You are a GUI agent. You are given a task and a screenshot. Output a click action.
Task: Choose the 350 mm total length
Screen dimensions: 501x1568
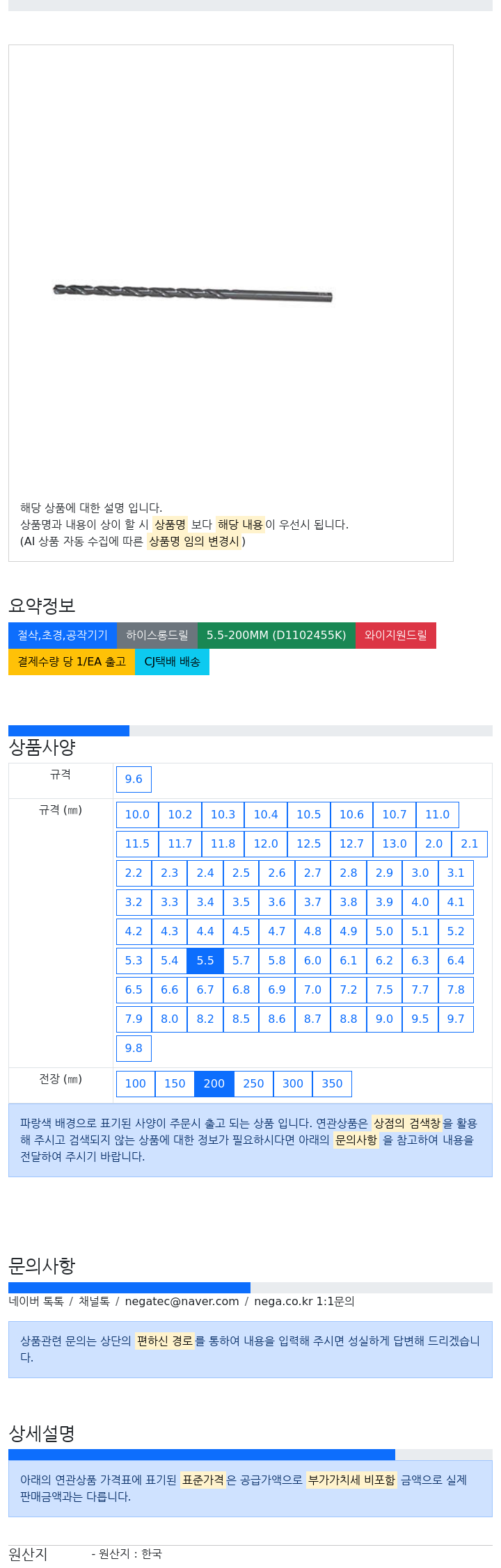[332, 1084]
